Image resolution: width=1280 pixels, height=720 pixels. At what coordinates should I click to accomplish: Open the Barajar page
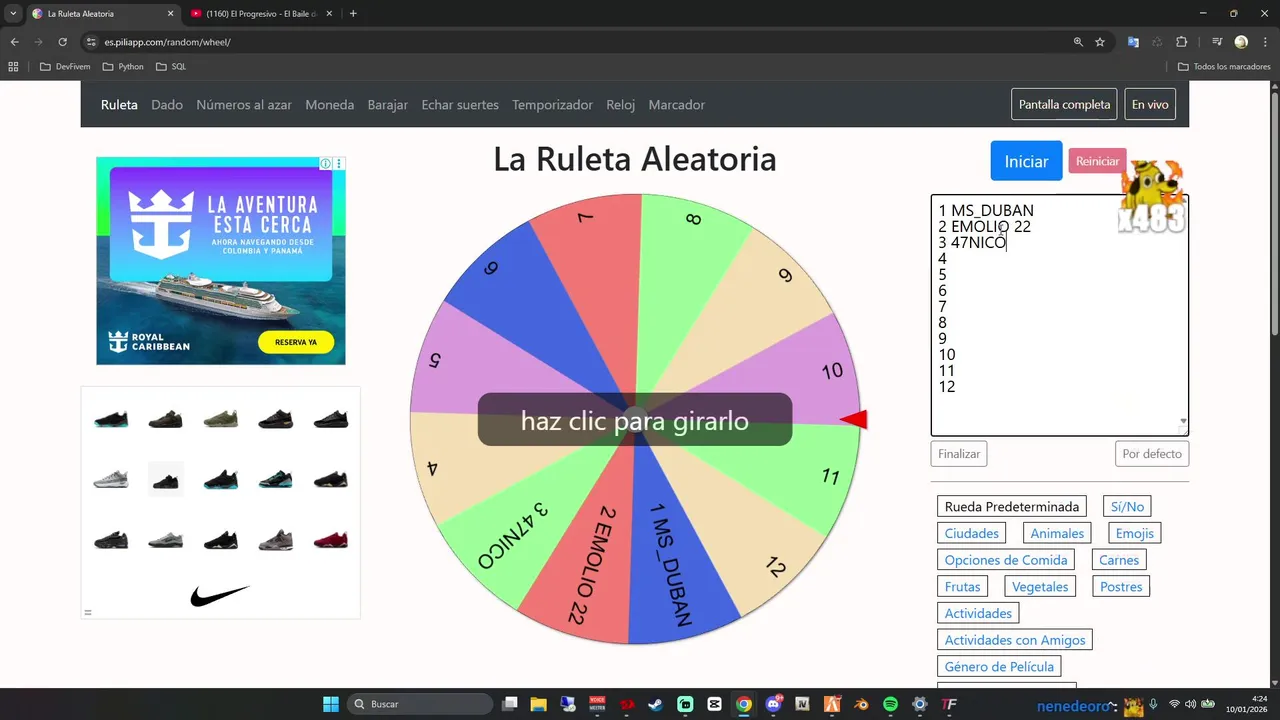click(x=388, y=104)
